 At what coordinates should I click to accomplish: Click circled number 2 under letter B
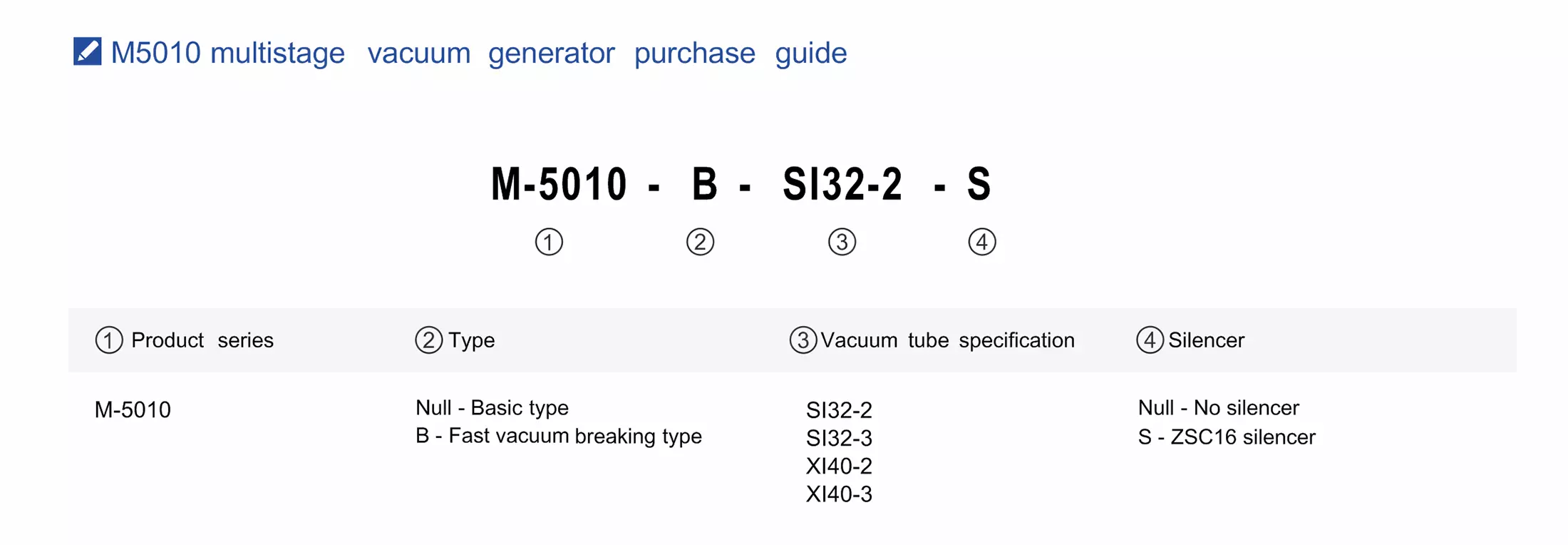pyautogui.click(x=700, y=242)
